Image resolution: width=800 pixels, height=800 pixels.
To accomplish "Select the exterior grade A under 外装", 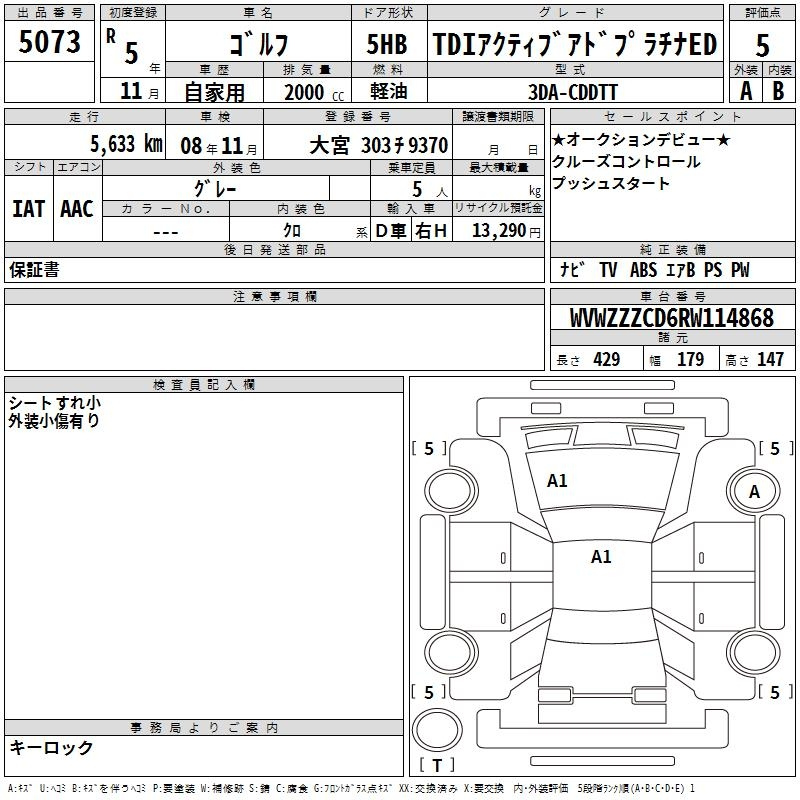I will point(744,90).
